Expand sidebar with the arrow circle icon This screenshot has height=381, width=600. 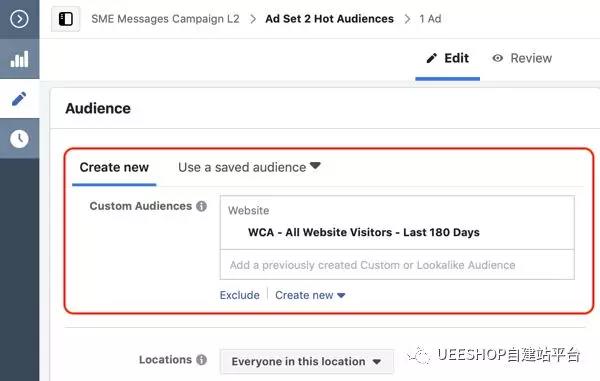pyautogui.click(x=19, y=19)
